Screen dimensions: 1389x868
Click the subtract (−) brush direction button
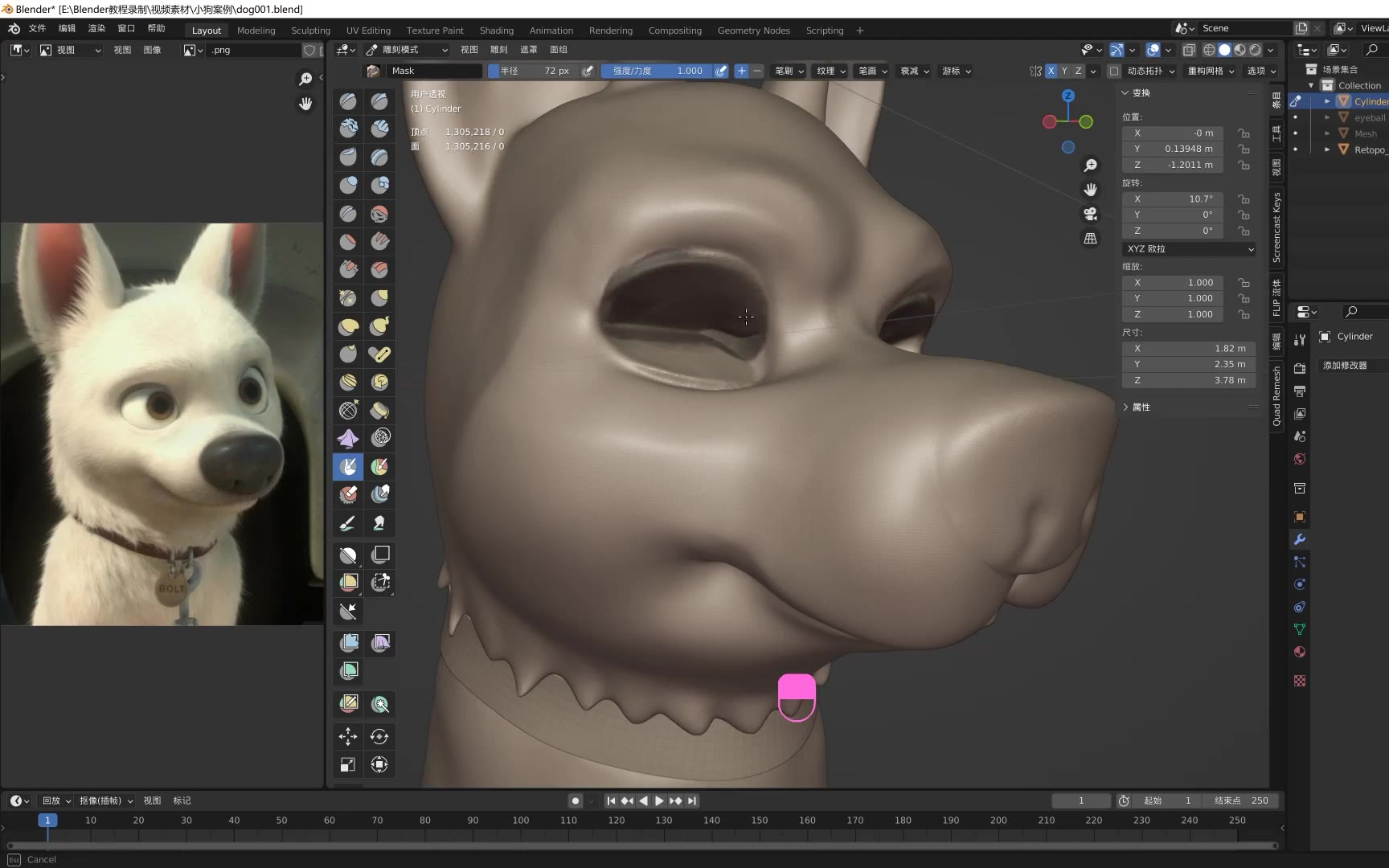coord(756,71)
